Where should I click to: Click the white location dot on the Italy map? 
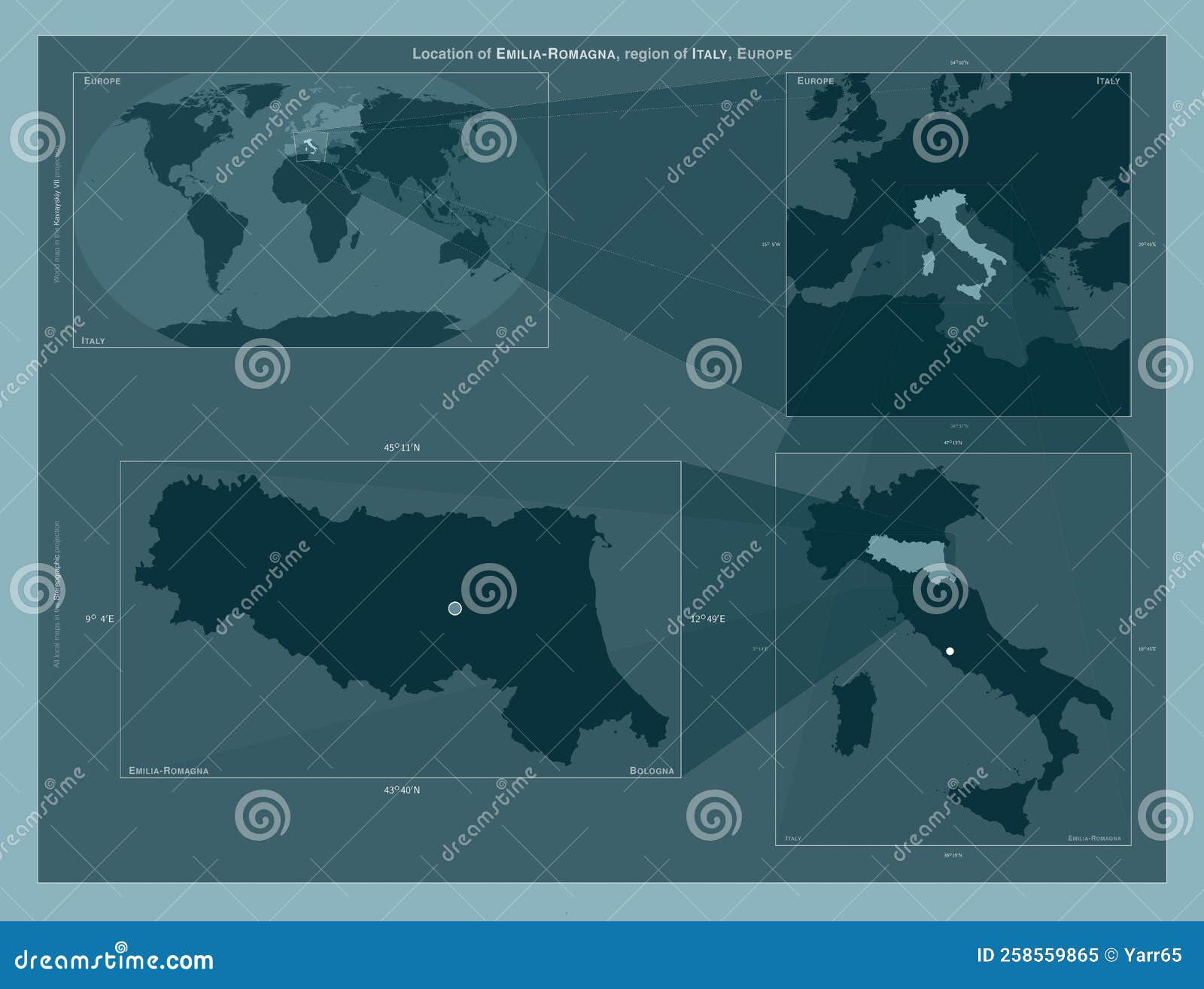point(950,650)
